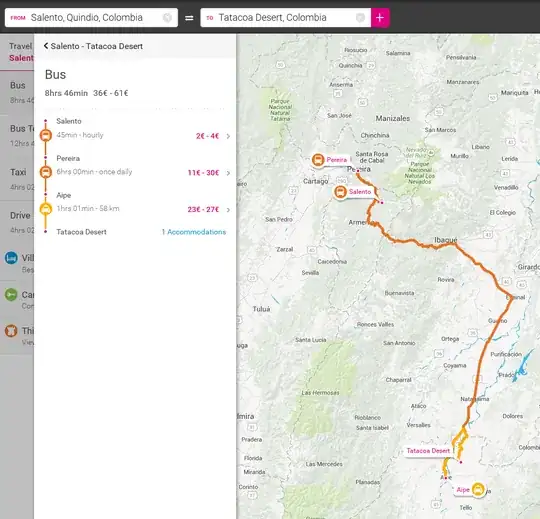The image size is (540, 519).
Task: Swap origin and destination with equals icon
Action: click(189, 18)
